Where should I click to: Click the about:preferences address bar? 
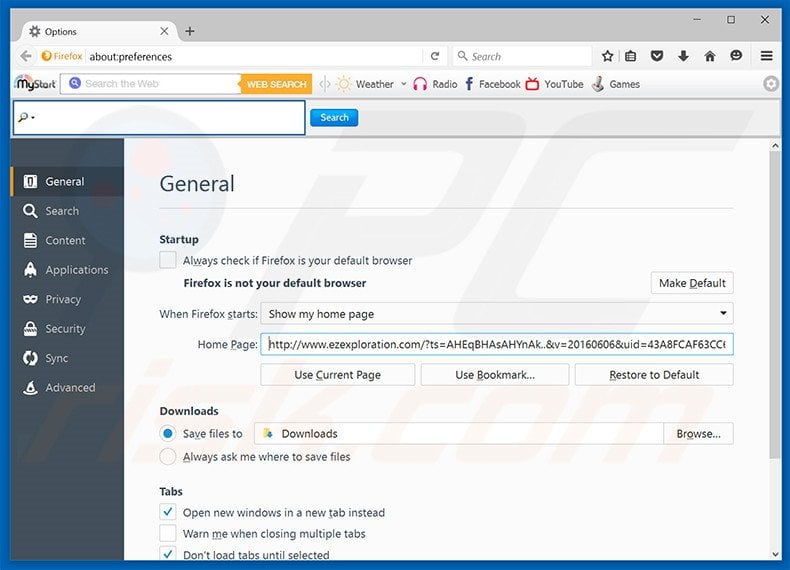[254, 56]
